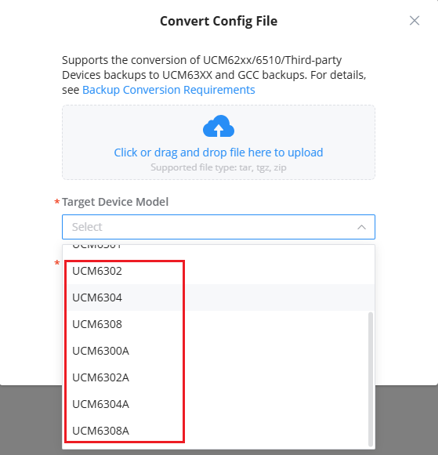This screenshot has width=438, height=455.
Task: Open the Backup Conversion Requirements link
Action: click(169, 90)
